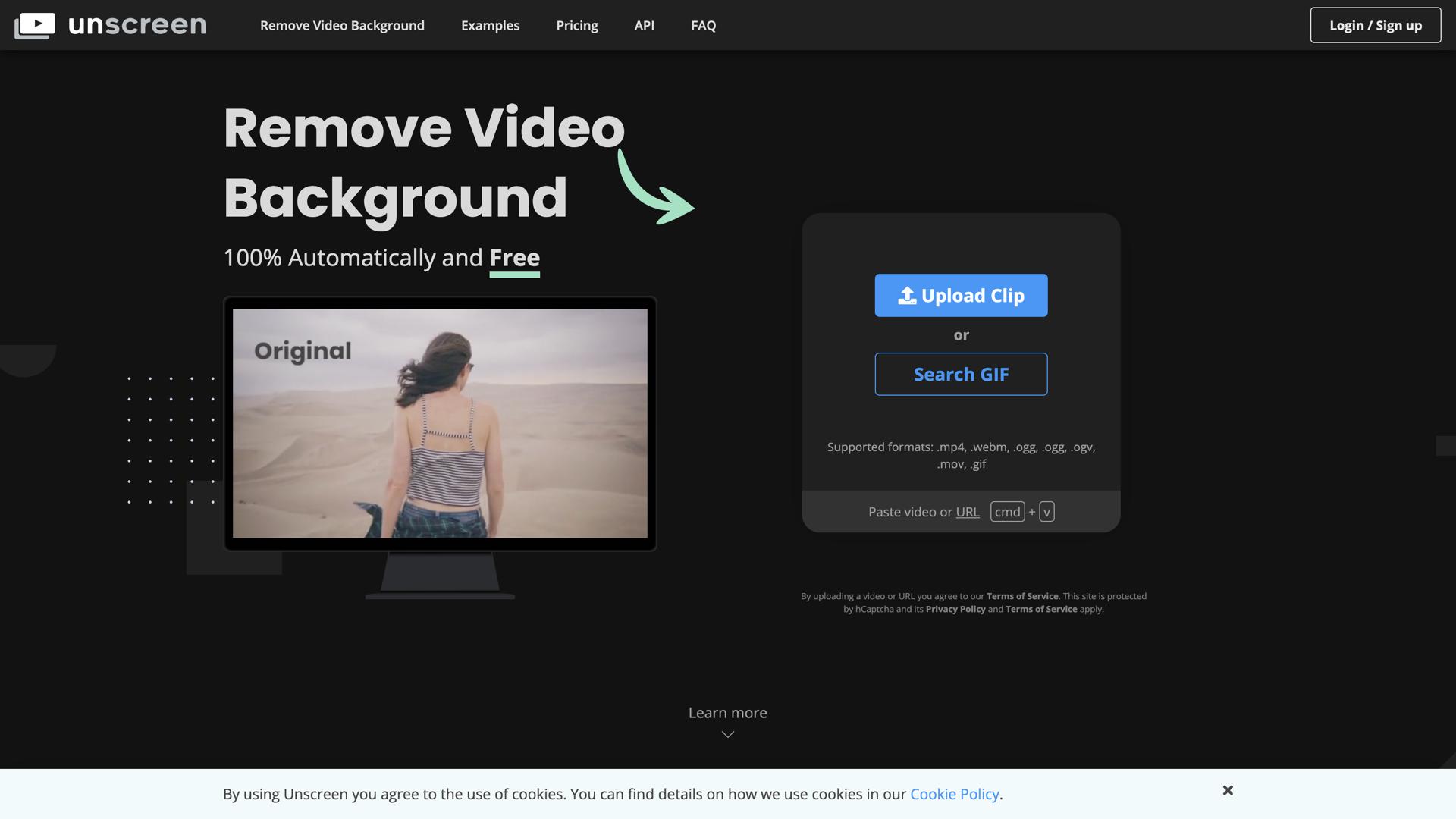View the Pricing page
Image resolution: width=1456 pixels, height=819 pixels.
(x=577, y=25)
